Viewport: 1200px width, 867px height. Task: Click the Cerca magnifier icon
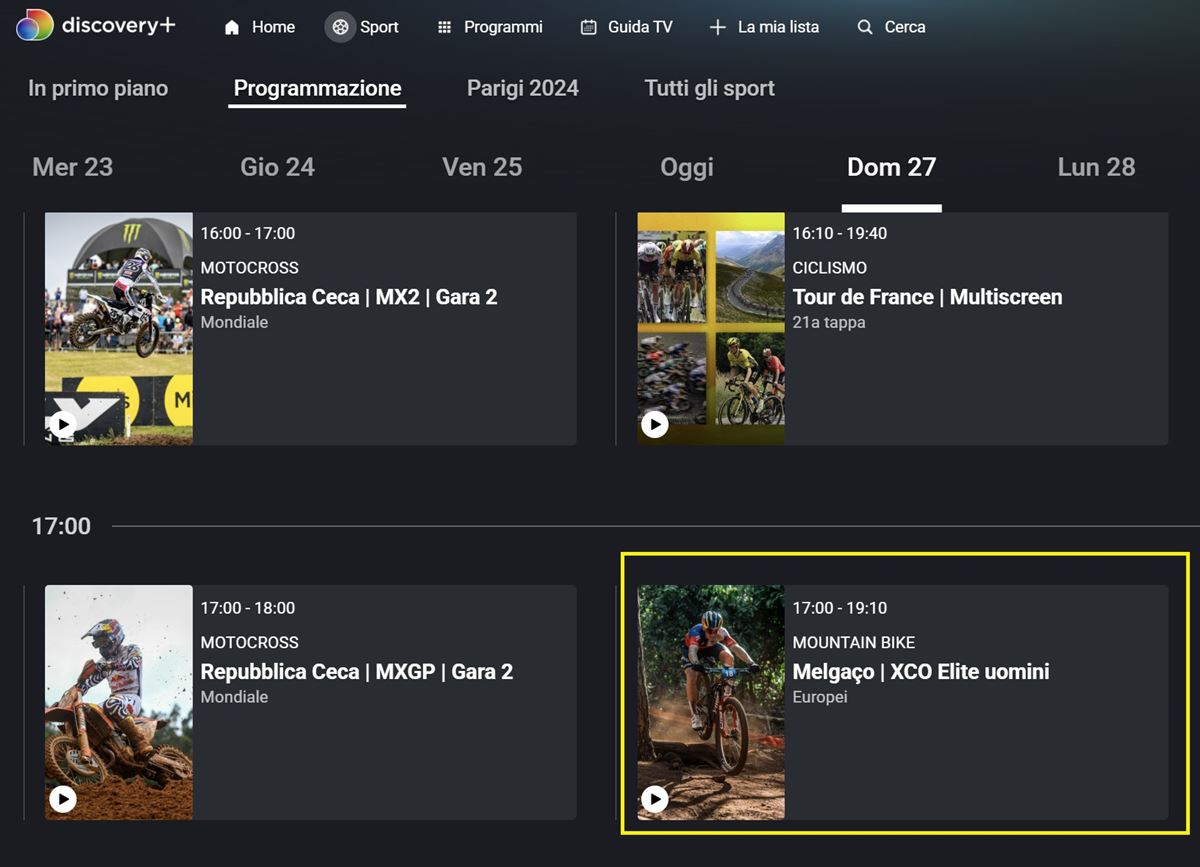point(865,28)
